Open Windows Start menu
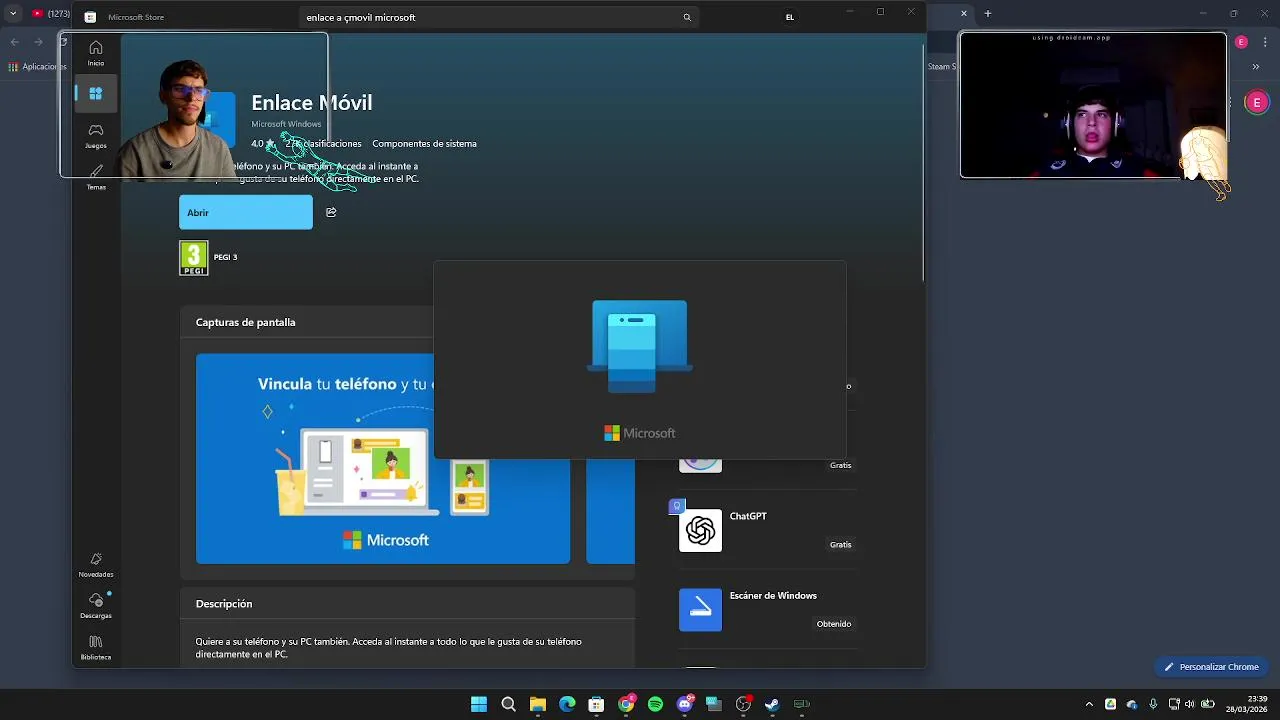 [x=479, y=704]
